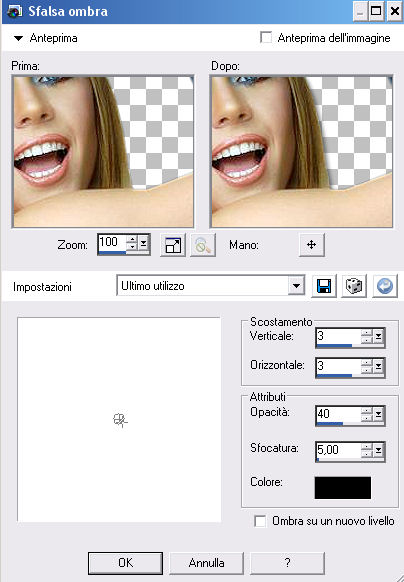Click the magnifier preview icon beside zoom
Image resolution: width=404 pixels, height=582 pixels.
coord(203,245)
